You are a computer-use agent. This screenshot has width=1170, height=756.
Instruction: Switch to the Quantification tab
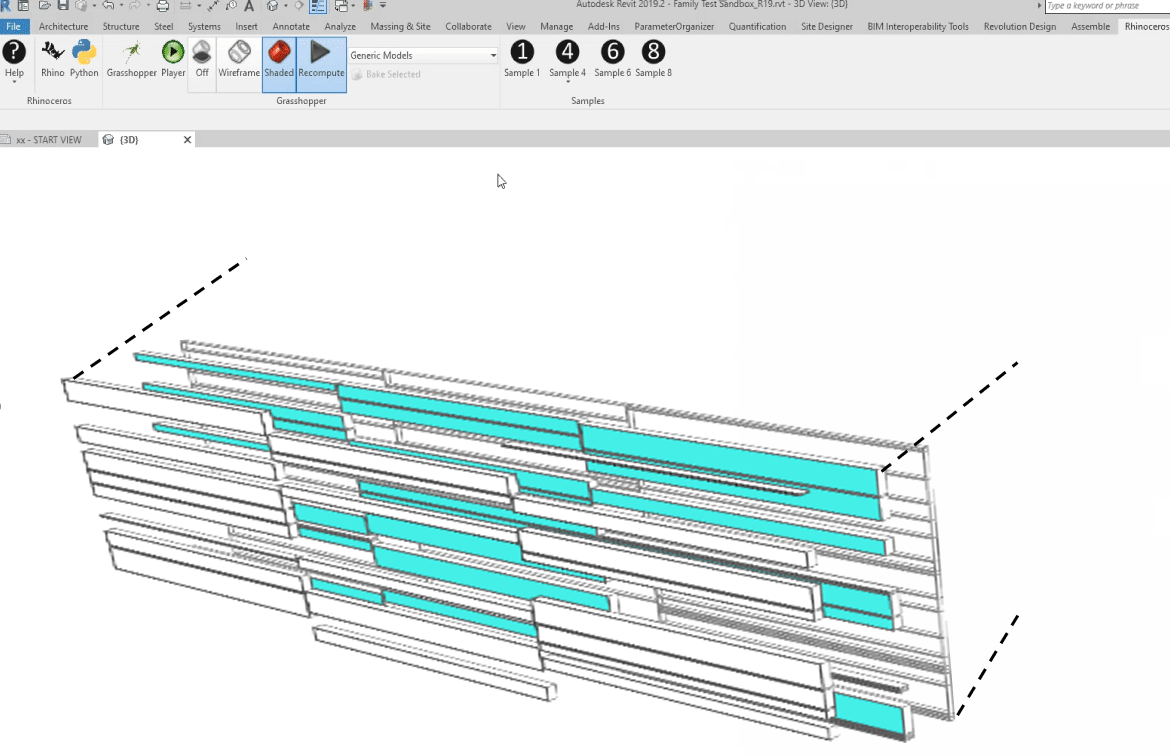click(757, 26)
